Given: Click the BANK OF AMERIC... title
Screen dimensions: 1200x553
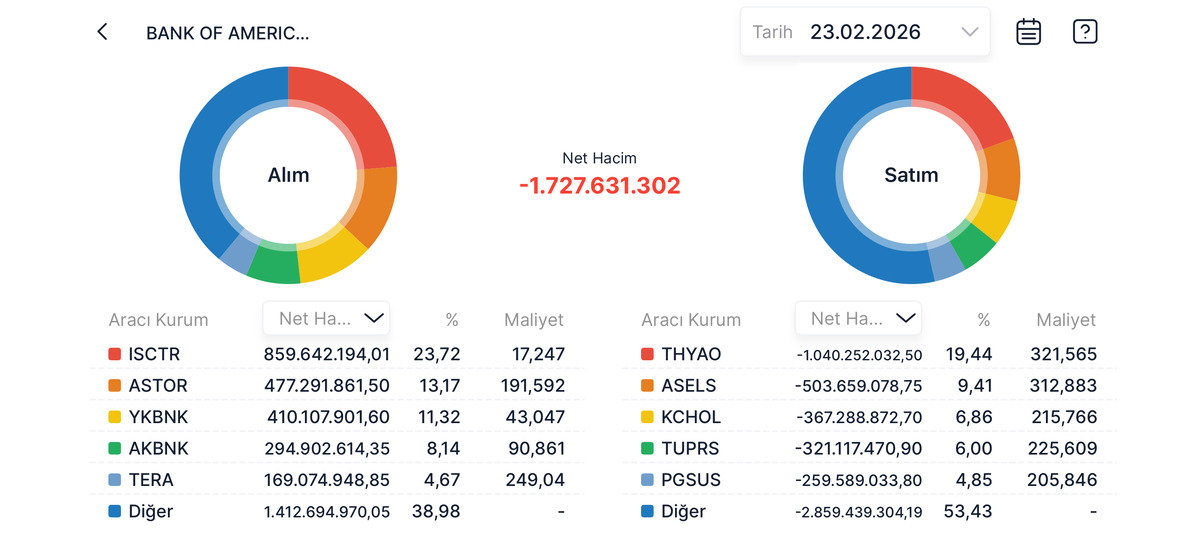Looking at the screenshot, I should [228, 33].
